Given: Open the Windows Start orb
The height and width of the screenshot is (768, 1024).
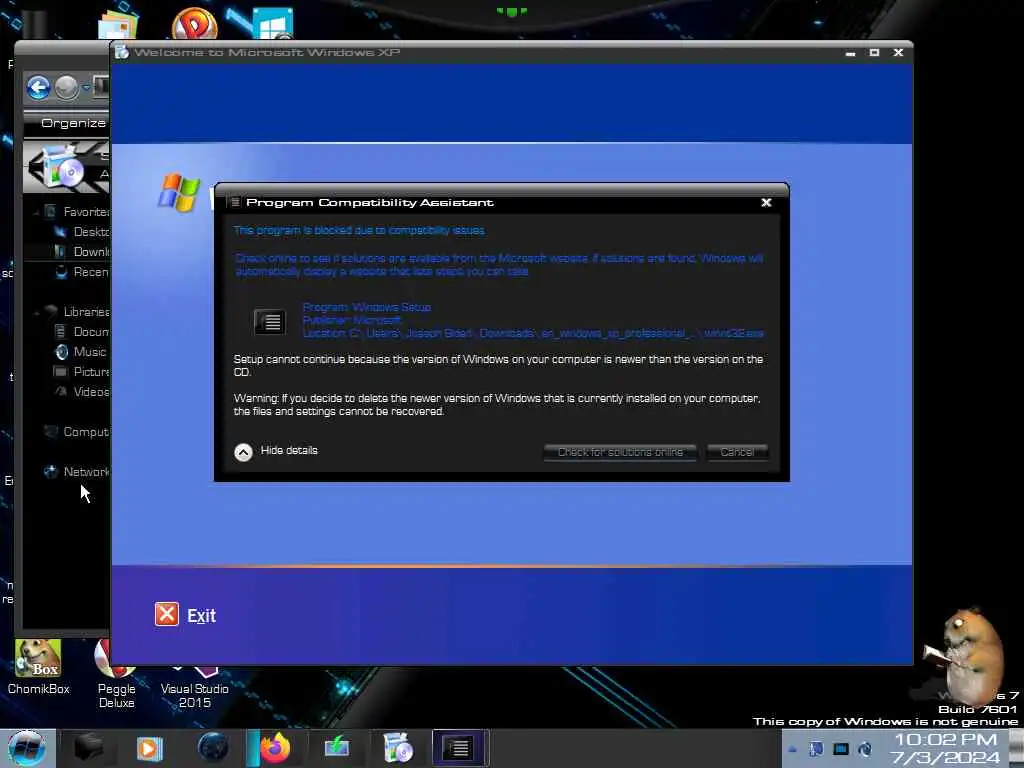Looking at the screenshot, I should (x=27, y=748).
